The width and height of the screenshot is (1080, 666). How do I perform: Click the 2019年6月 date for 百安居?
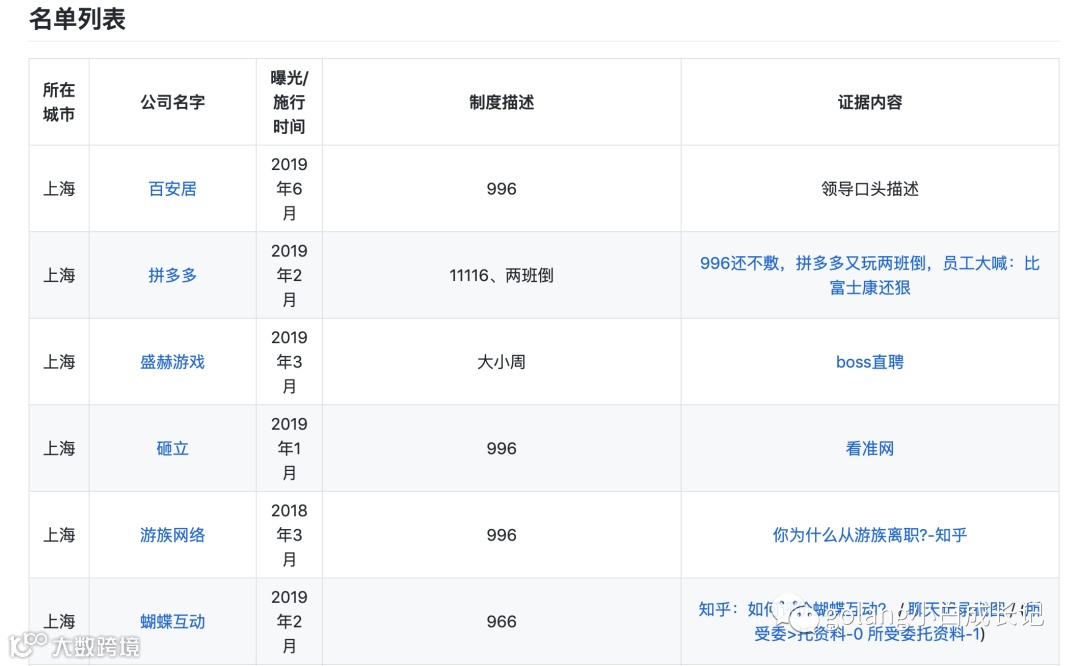tap(289, 189)
